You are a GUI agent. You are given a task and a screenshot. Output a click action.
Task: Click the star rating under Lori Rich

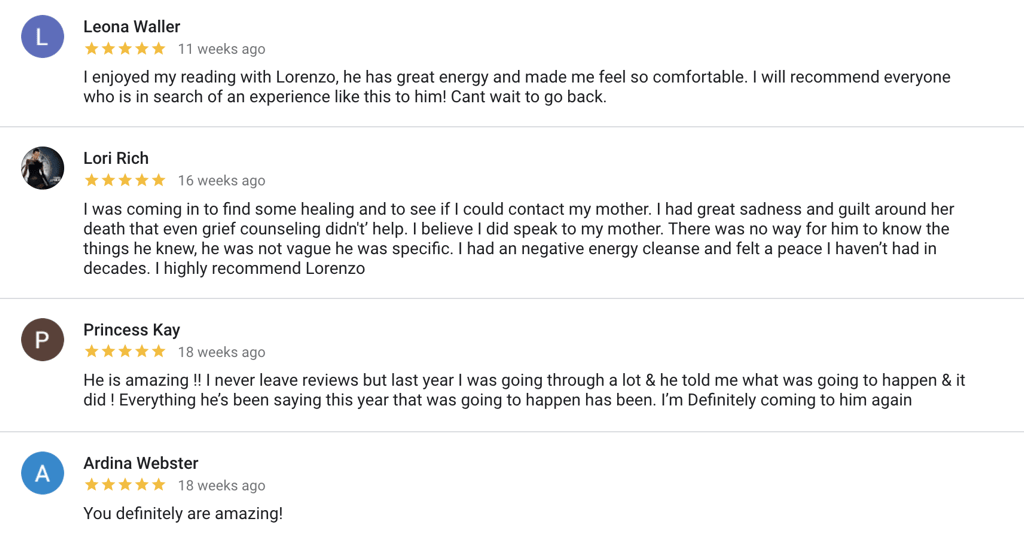(125, 180)
